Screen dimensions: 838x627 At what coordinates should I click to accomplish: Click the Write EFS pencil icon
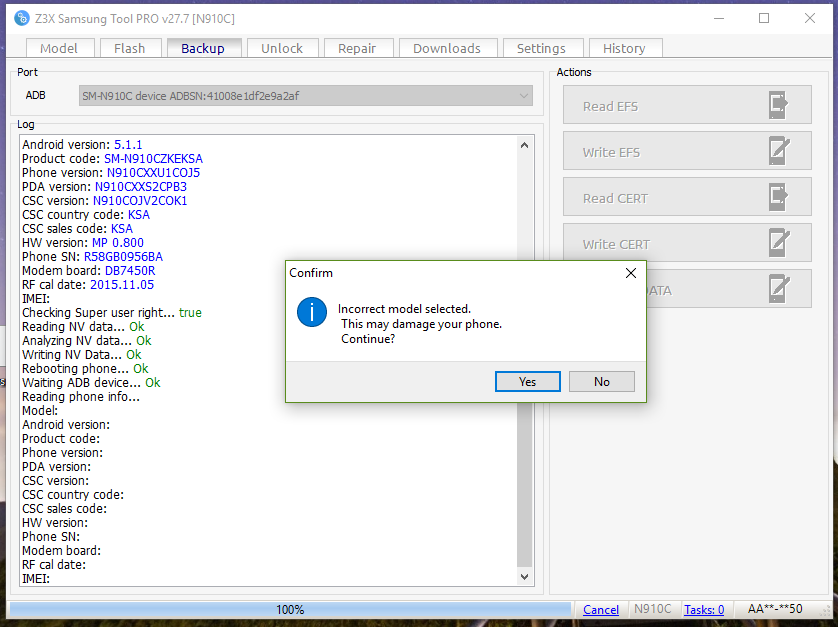pyautogui.click(x=779, y=151)
